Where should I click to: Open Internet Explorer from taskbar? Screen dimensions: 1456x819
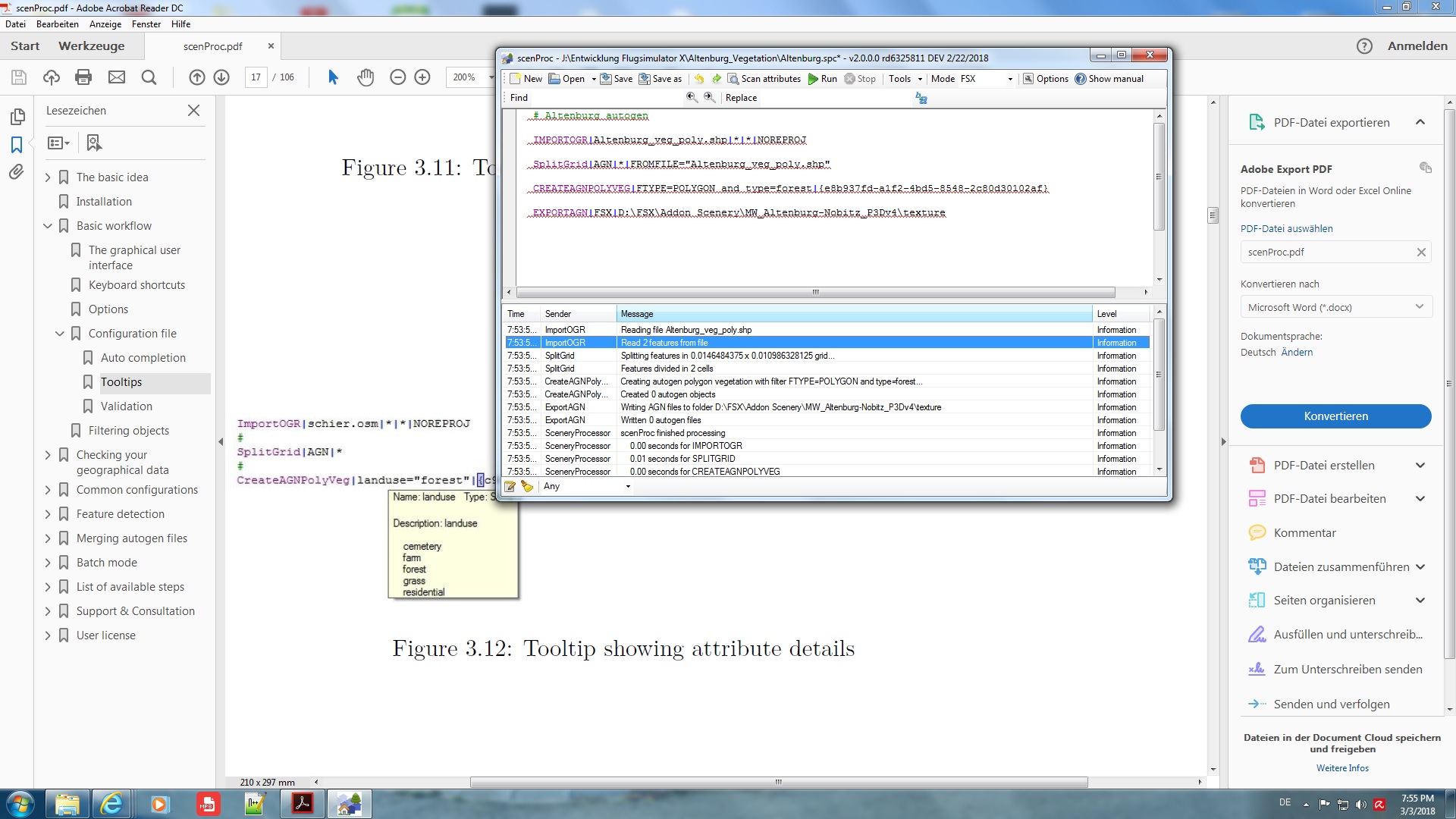[111, 804]
